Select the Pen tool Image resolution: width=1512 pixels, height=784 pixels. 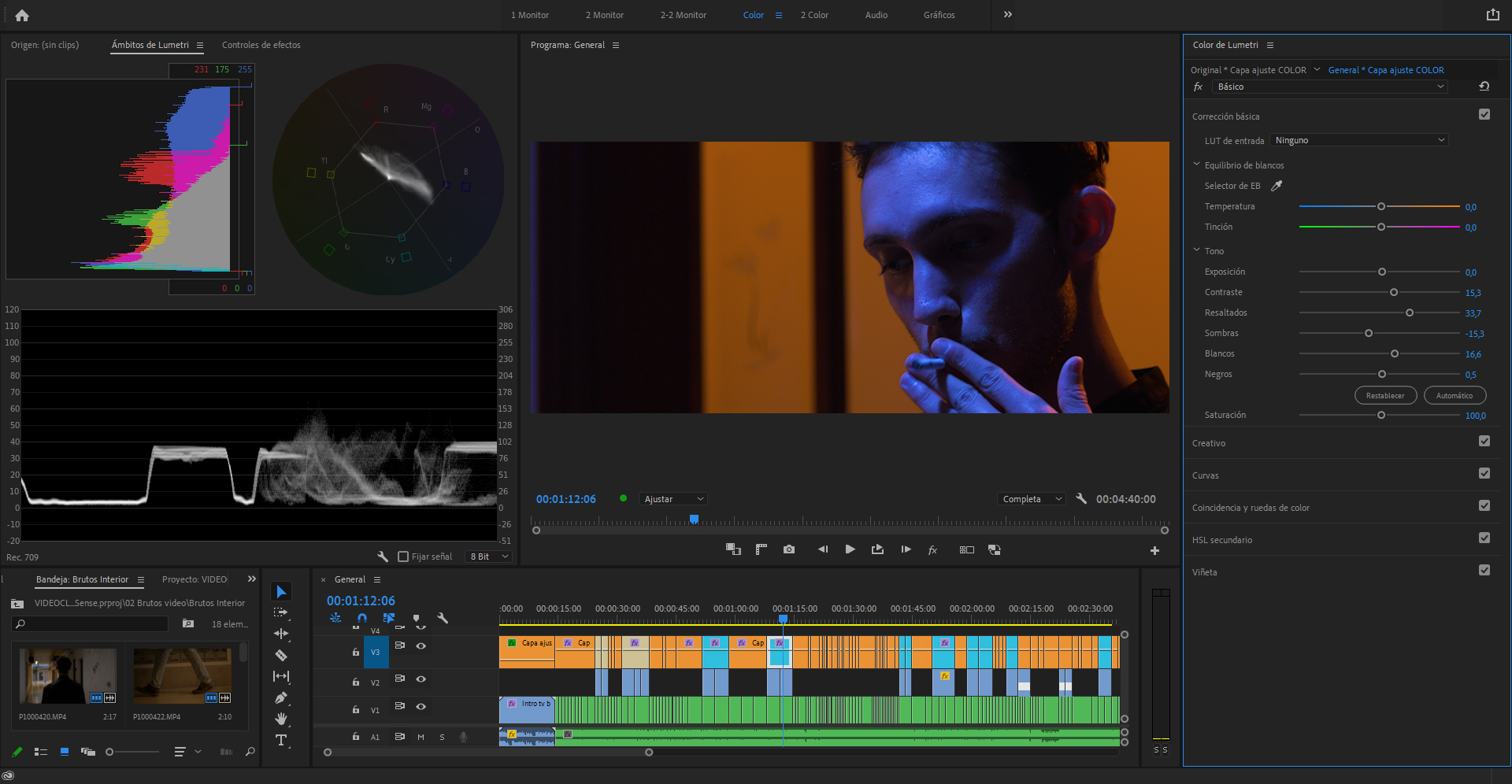click(x=281, y=697)
